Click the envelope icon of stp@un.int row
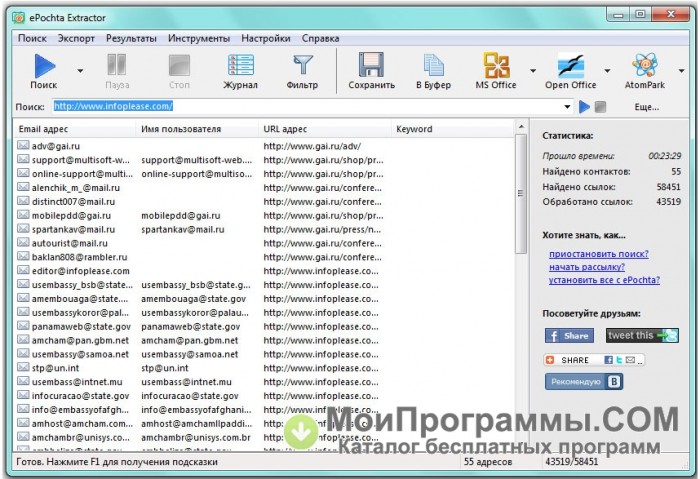The height and width of the screenshot is (479, 700). [23, 367]
